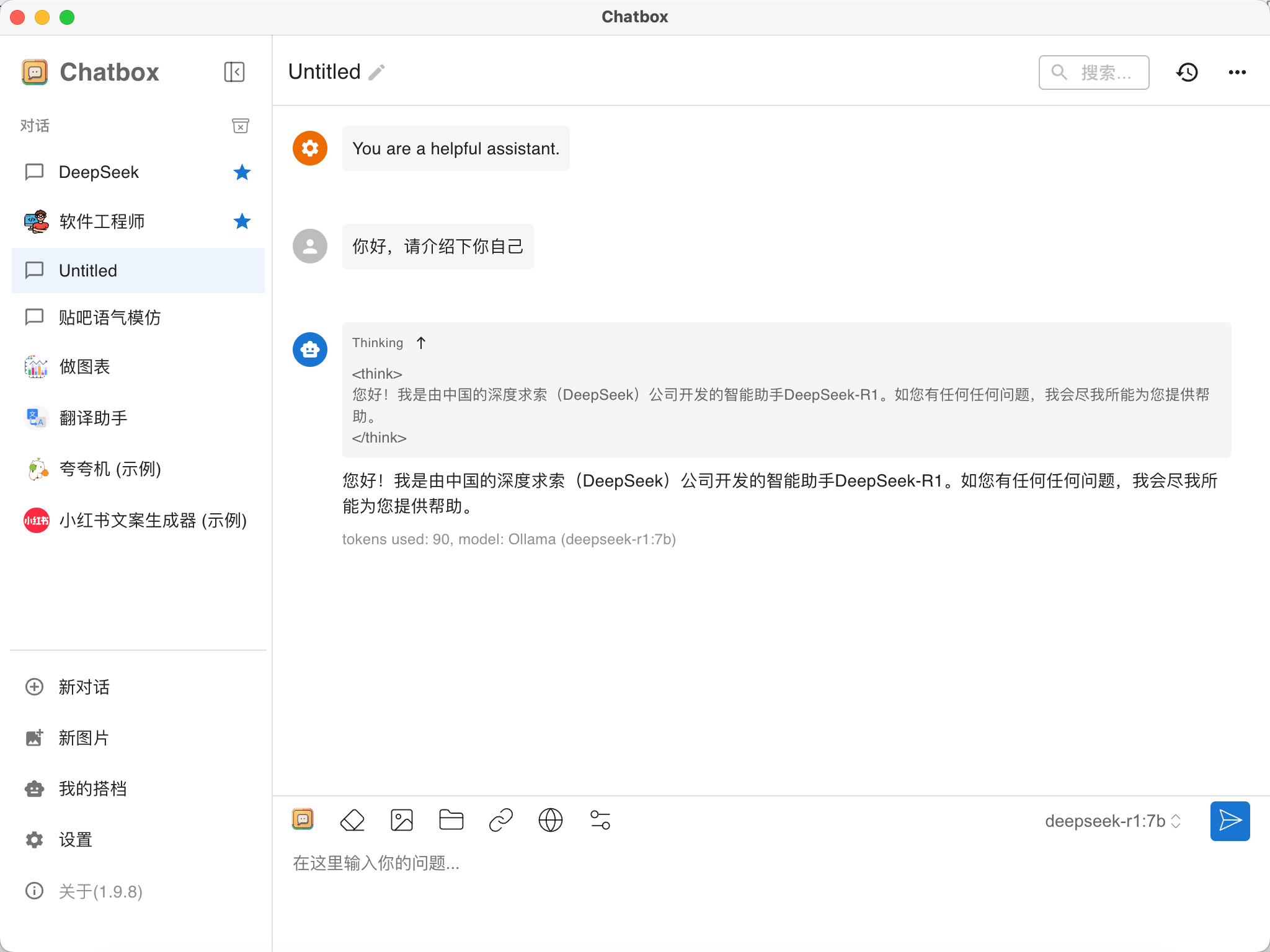Click the 夸夸机 avatar icon

coord(37,469)
